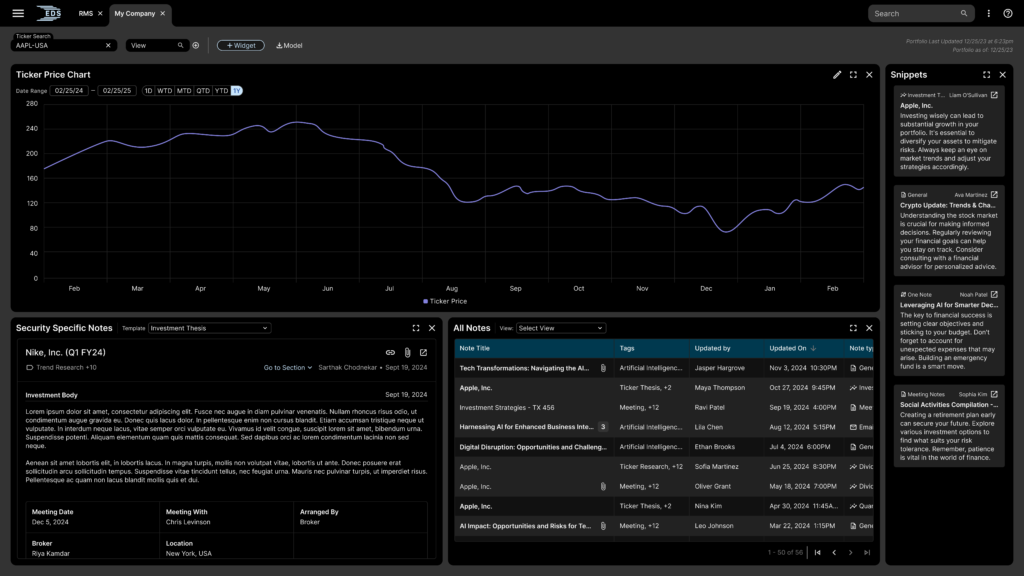This screenshot has height=576, width=1024.
Task: Open Leveraging AI snippet externally
Action: click(994, 295)
